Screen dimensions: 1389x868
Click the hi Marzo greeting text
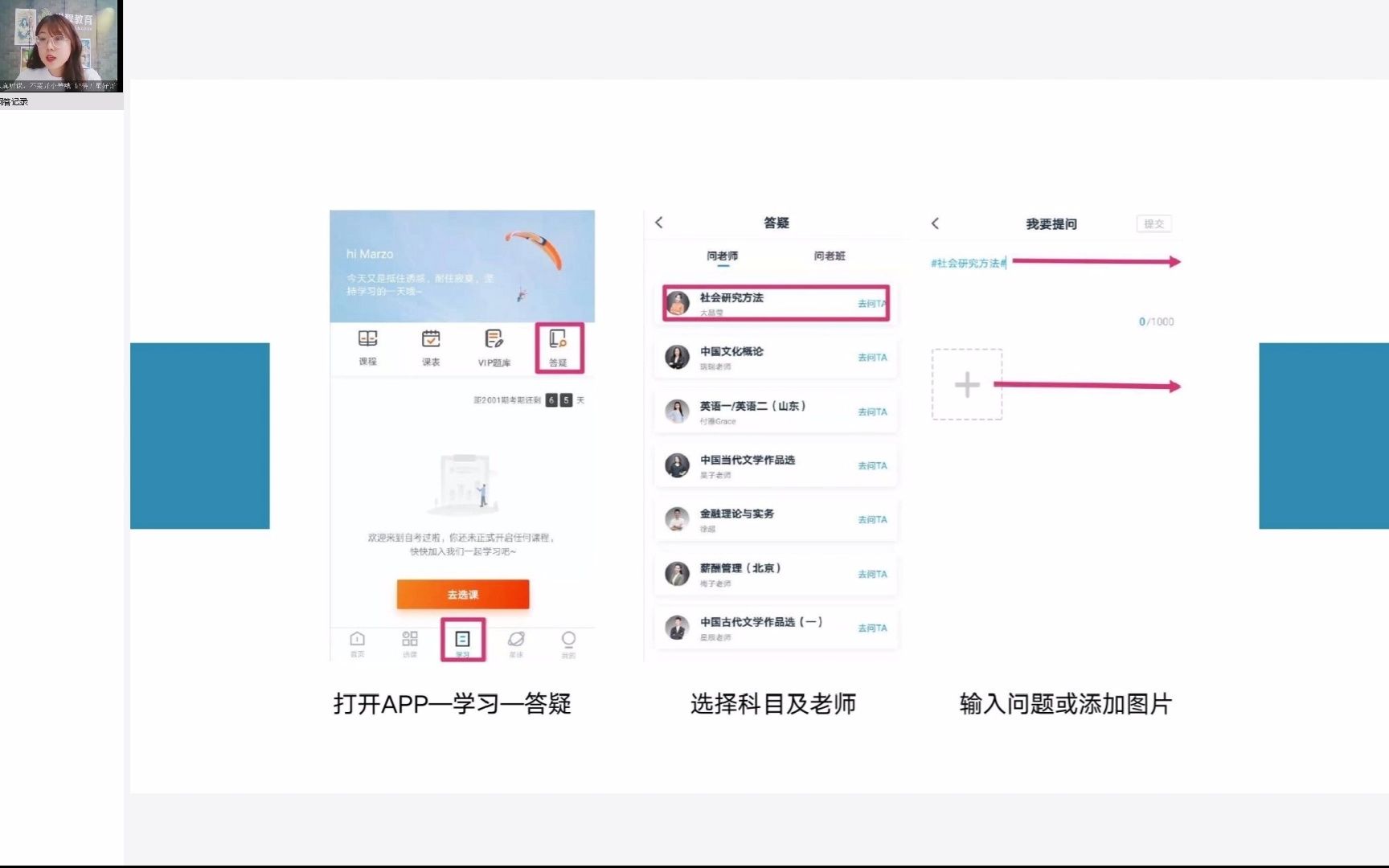[x=370, y=254]
